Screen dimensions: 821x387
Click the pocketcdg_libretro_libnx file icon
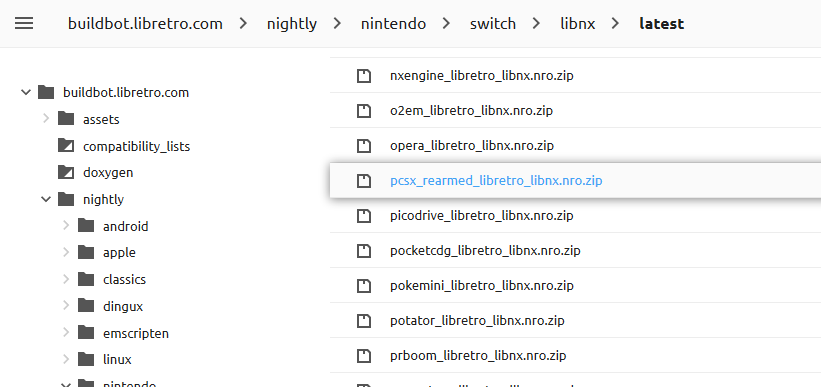(363, 251)
